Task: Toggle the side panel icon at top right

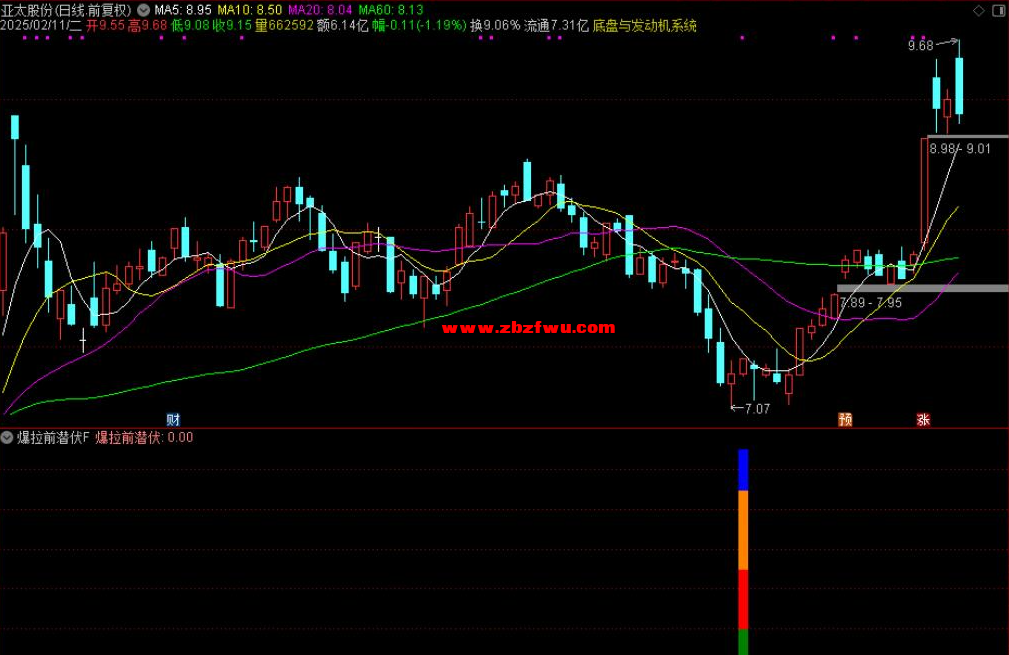Action: (x=1001, y=10)
